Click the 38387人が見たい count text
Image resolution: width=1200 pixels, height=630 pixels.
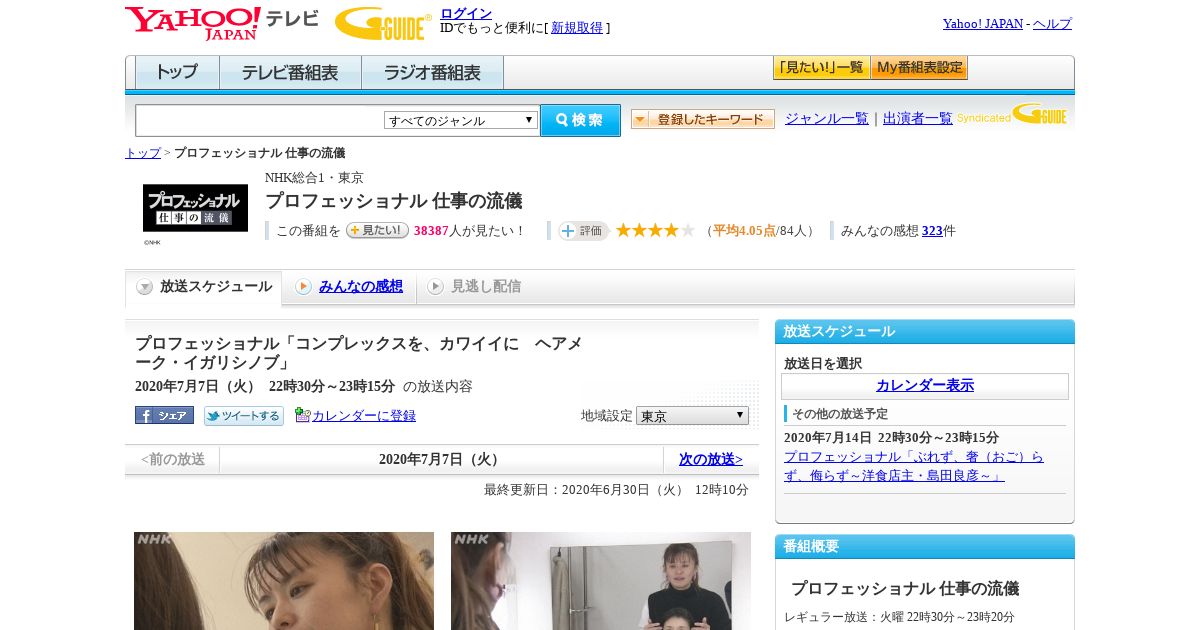point(469,231)
